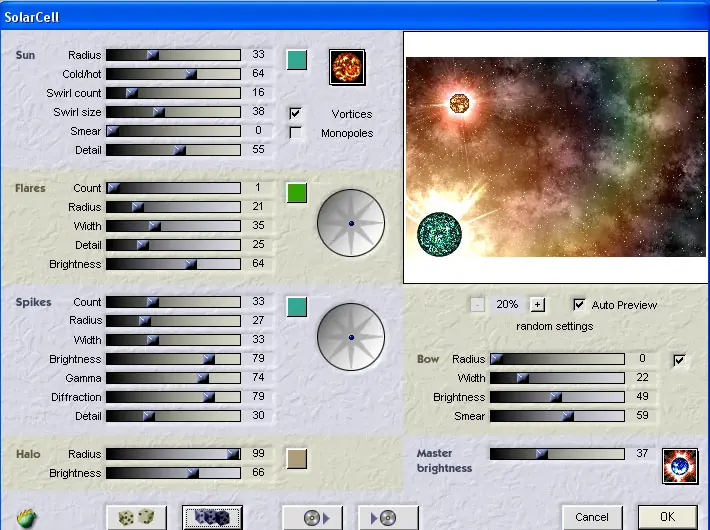Click the Sun Radius value 33

(x=258, y=54)
